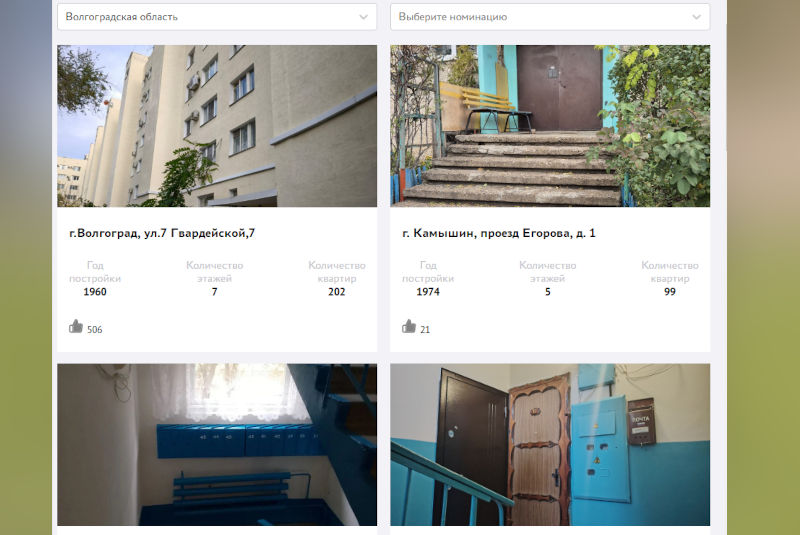
Task: Select floor count value 7
Action: pyautogui.click(x=214, y=292)
